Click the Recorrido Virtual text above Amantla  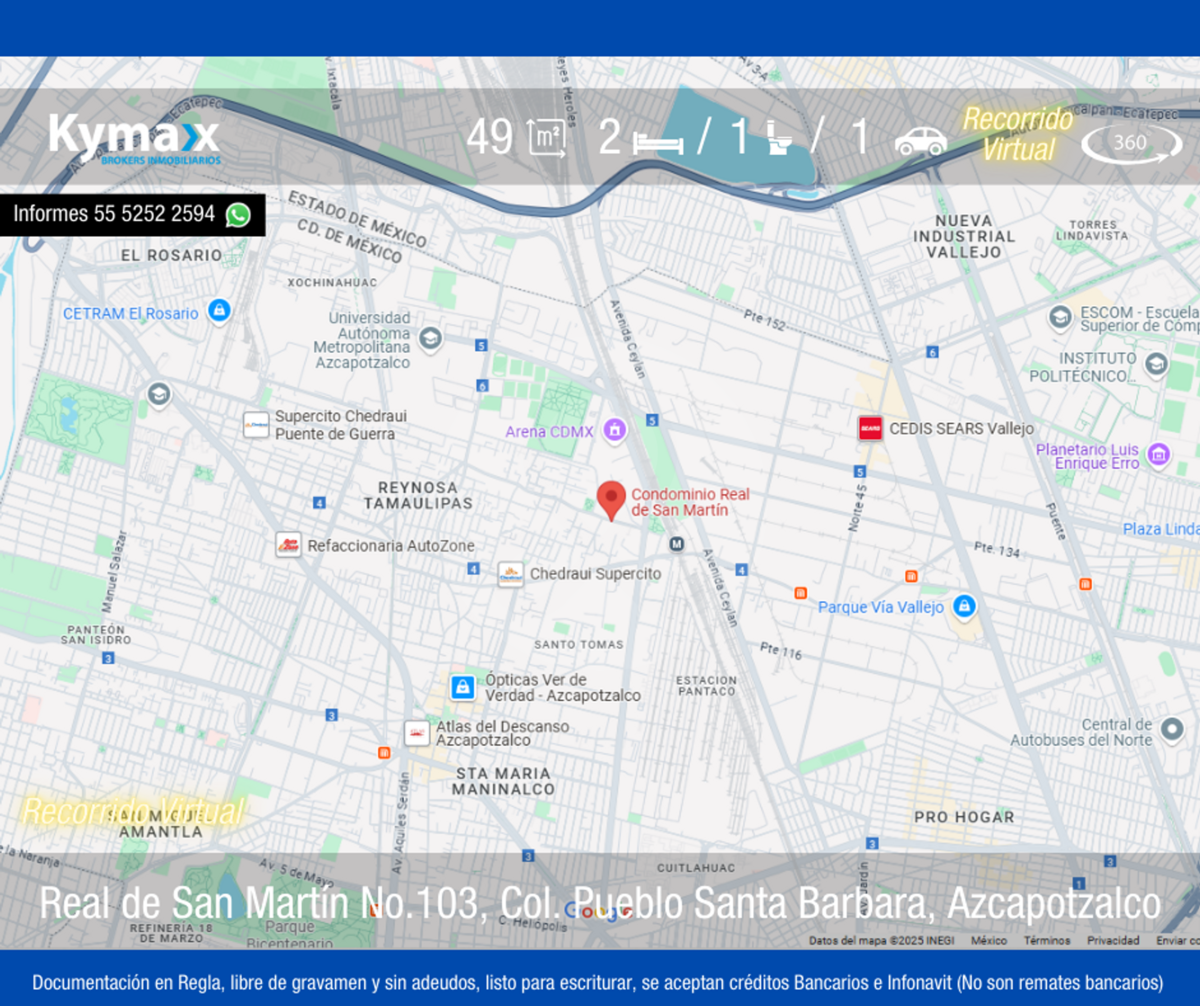[132, 811]
